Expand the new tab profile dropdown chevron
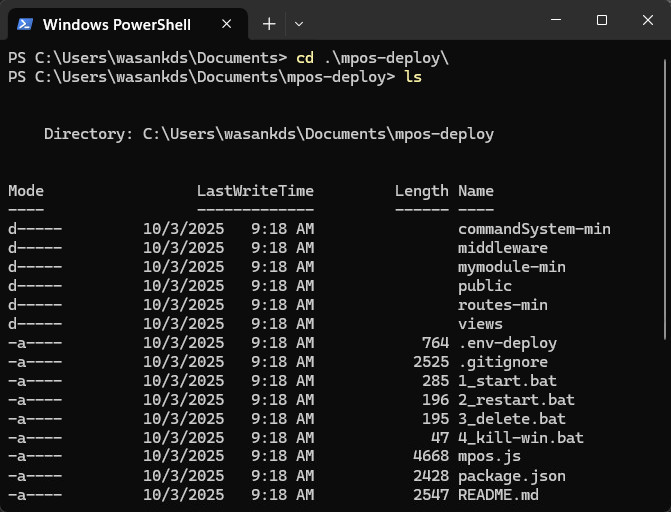The image size is (671, 512). click(x=299, y=23)
